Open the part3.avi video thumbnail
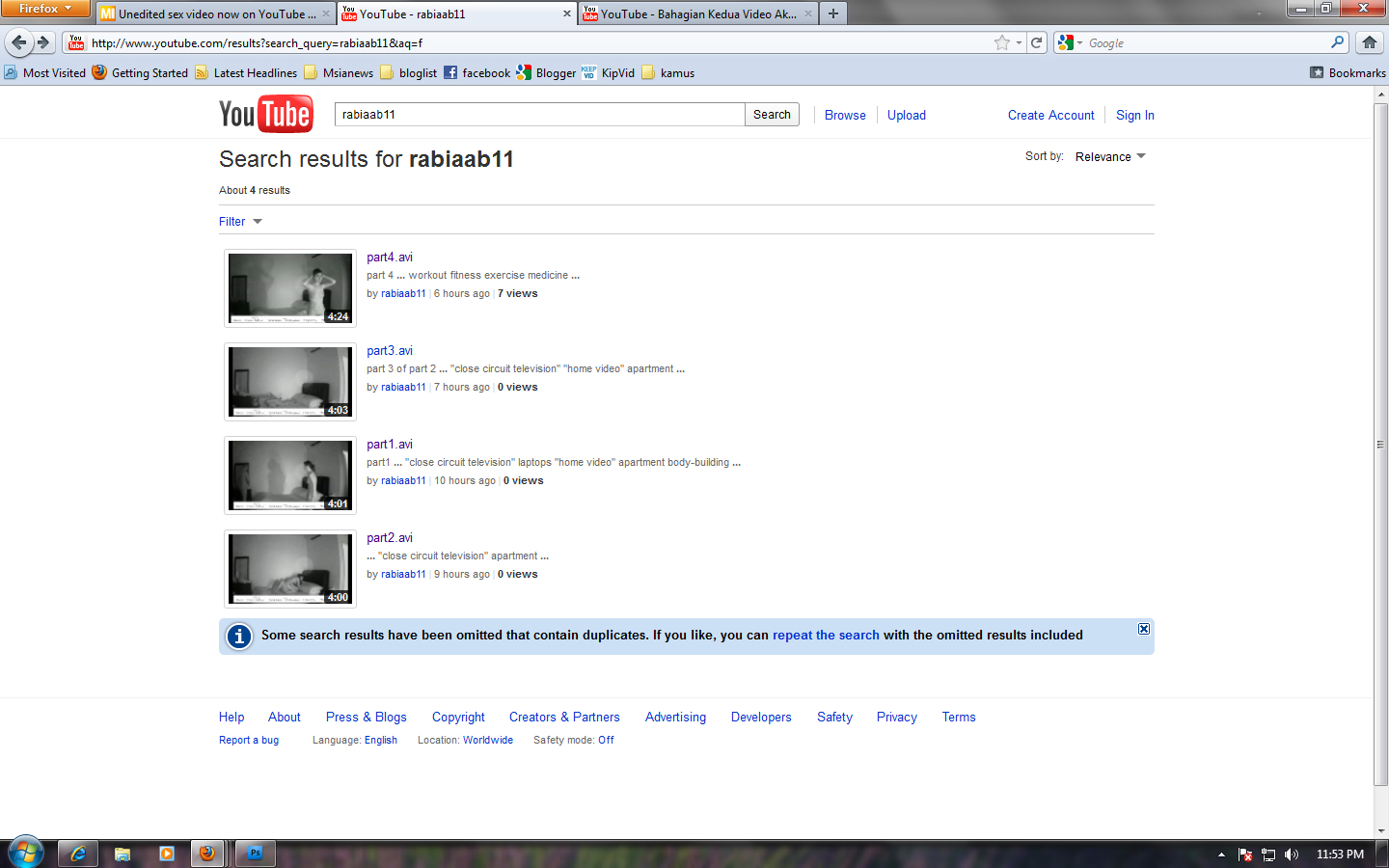 tap(290, 381)
